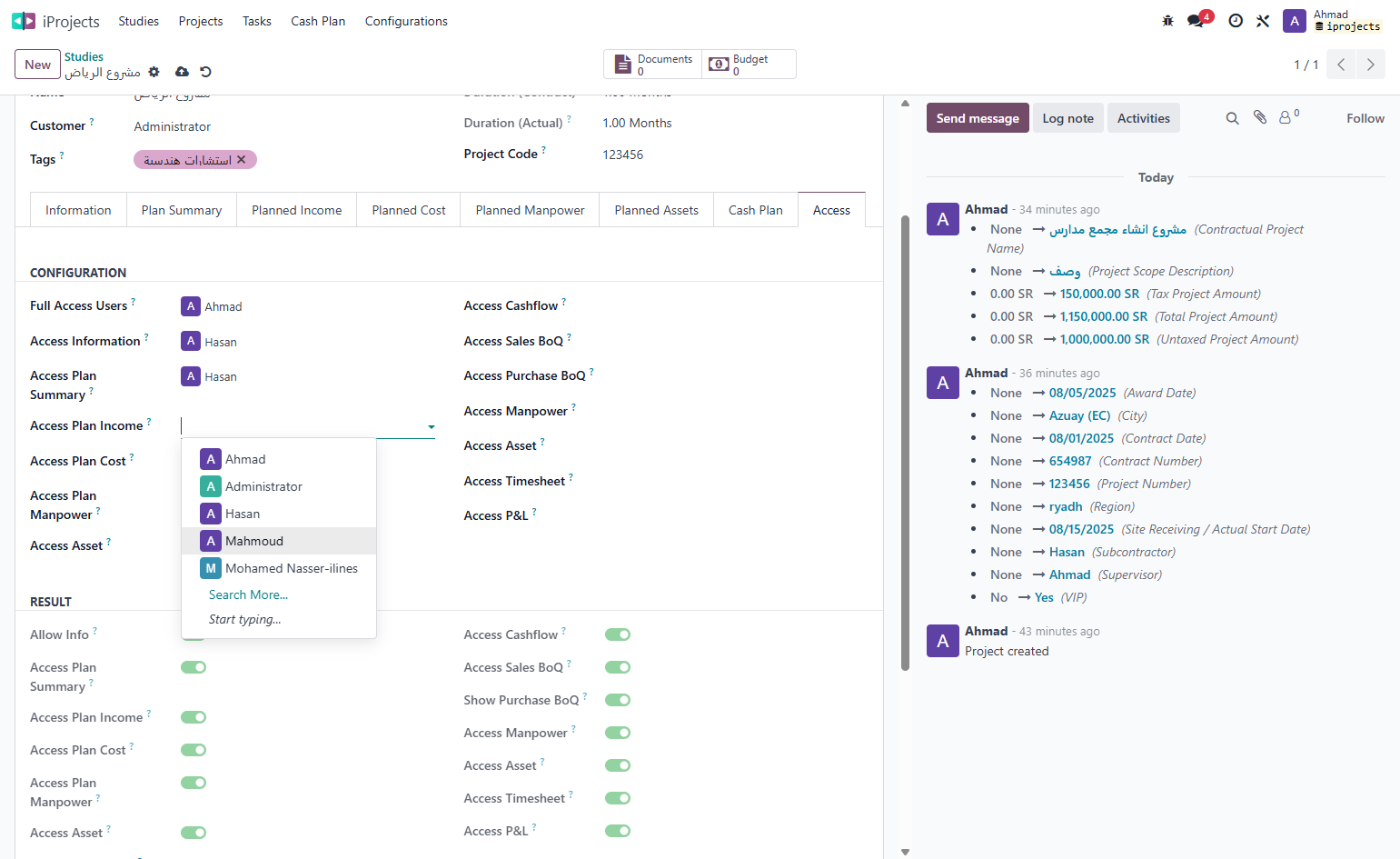1400x859 pixels.
Task: Toggle the result Access Plan Cost switch
Action: tap(194, 750)
